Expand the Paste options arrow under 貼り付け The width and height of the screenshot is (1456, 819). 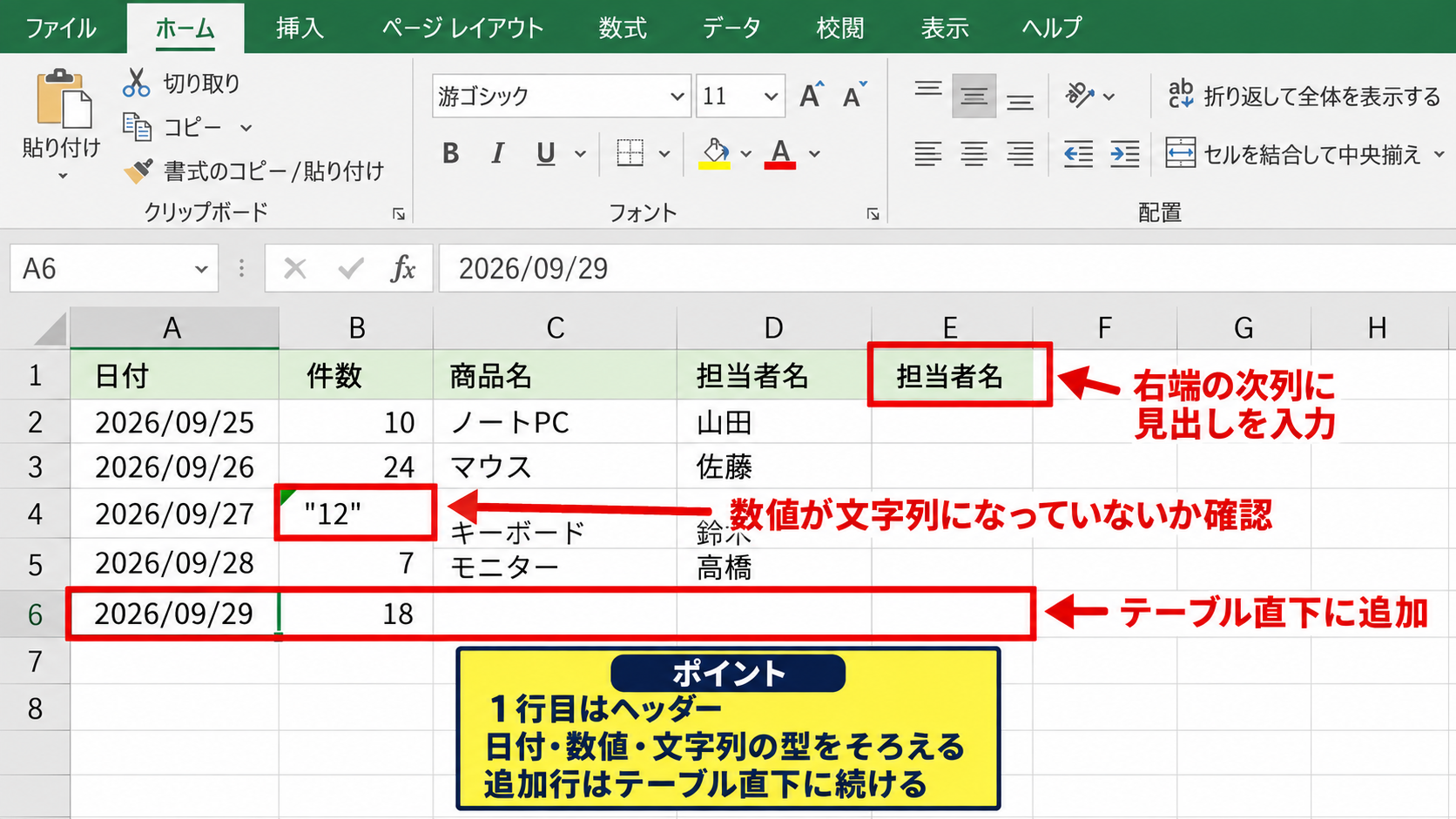click(62, 177)
